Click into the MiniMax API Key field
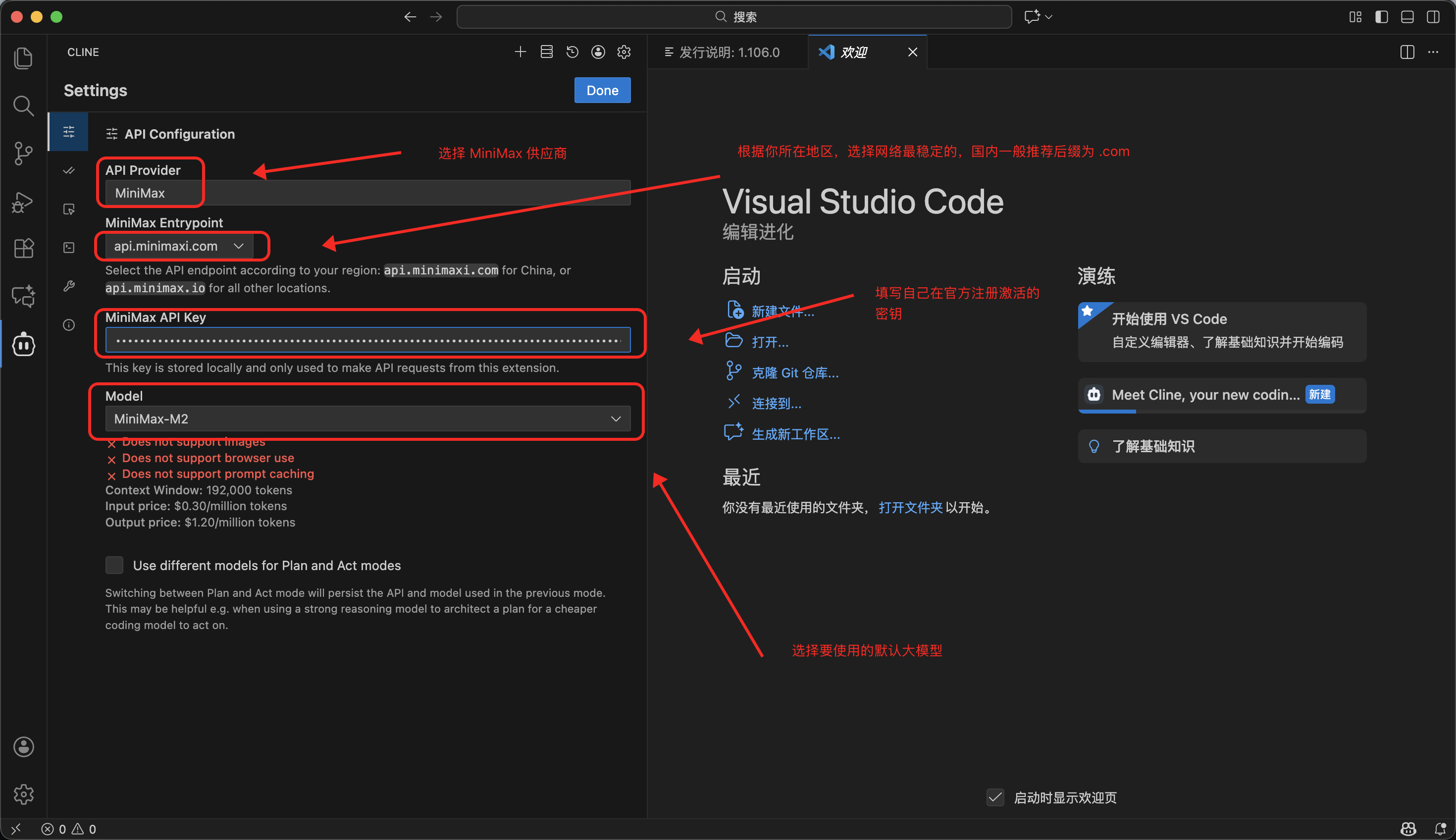This screenshot has width=1456, height=840. 367,340
